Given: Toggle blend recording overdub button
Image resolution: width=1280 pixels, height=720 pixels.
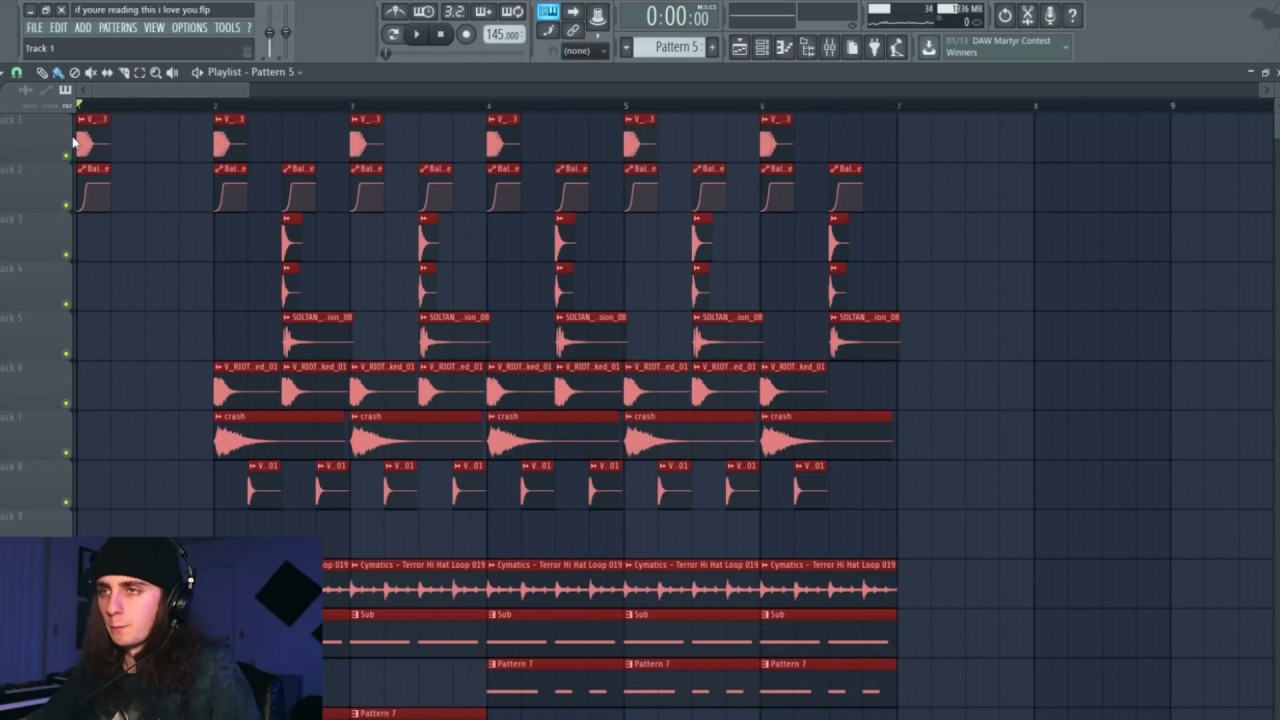Looking at the screenshot, I should [x=484, y=11].
